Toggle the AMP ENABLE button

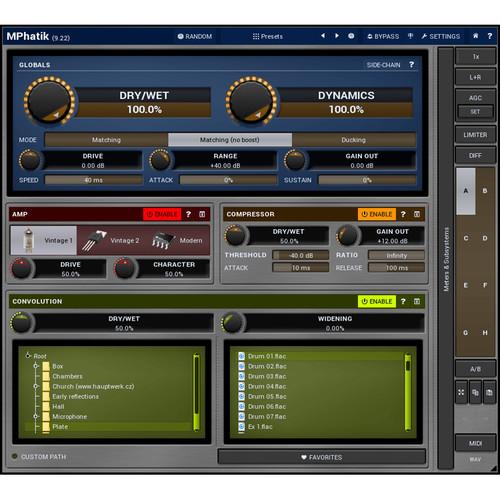[x=162, y=214]
